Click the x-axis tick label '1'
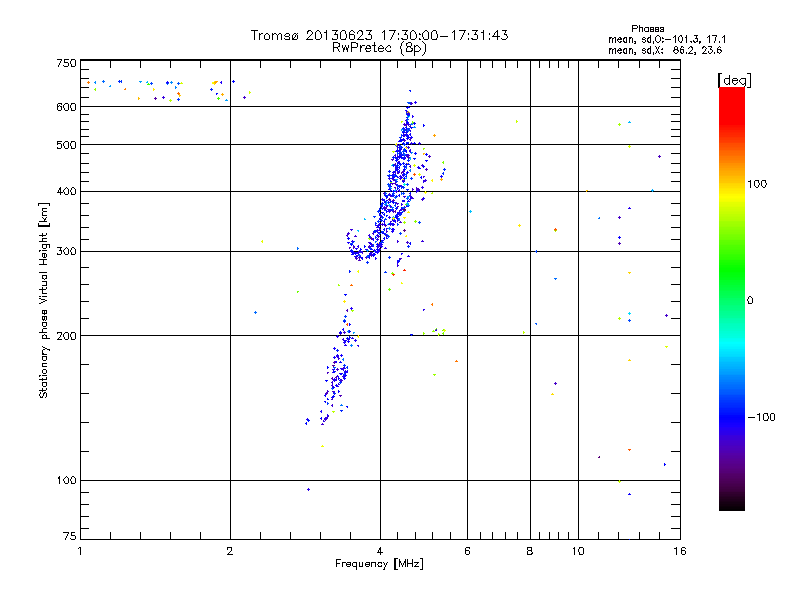The image size is (800, 600). (x=80, y=551)
